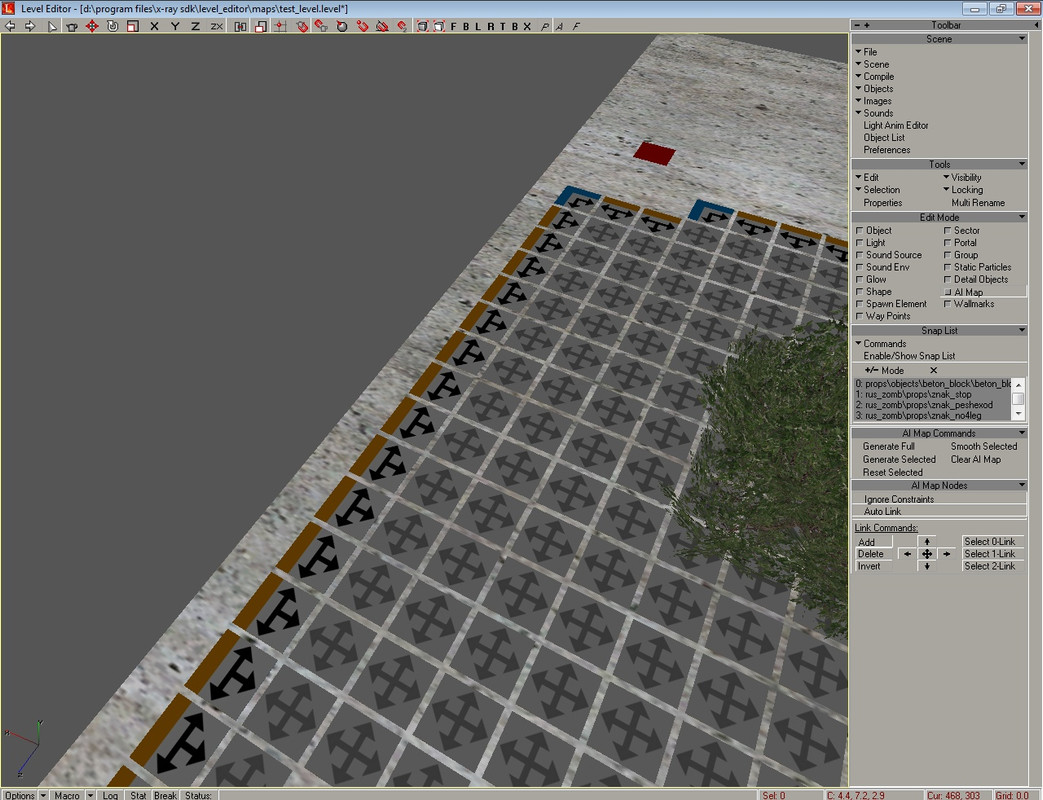The image size is (1043, 800).
Task: Open Object List
Action: [884, 138]
